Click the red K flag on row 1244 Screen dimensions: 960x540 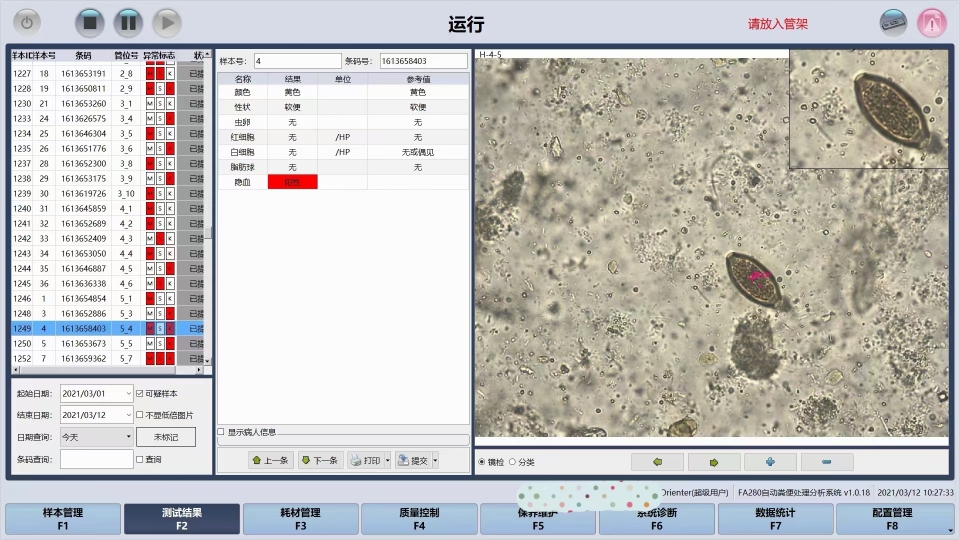pyautogui.click(x=170, y=269)
